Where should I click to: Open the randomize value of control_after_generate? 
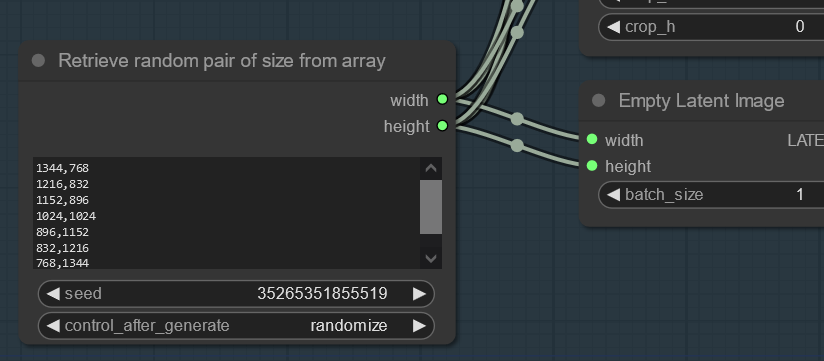click(349, 326)
